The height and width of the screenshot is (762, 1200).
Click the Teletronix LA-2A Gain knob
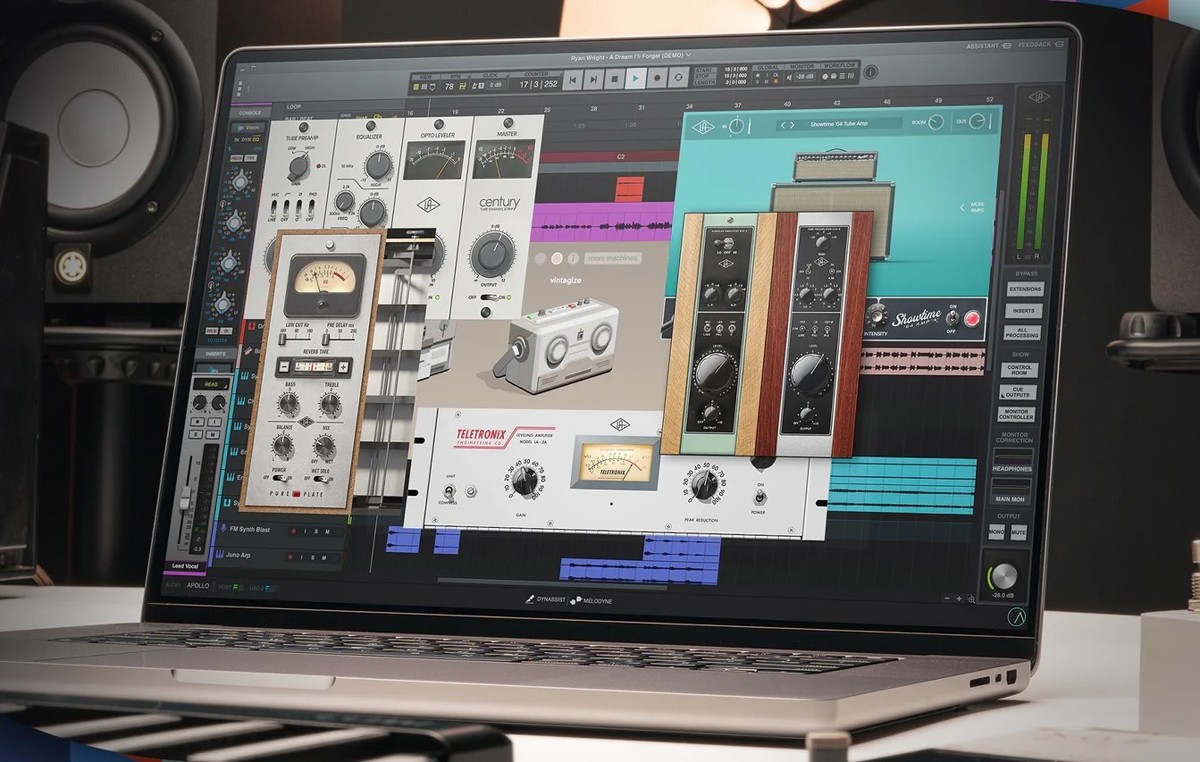click(x=525, y=481)
